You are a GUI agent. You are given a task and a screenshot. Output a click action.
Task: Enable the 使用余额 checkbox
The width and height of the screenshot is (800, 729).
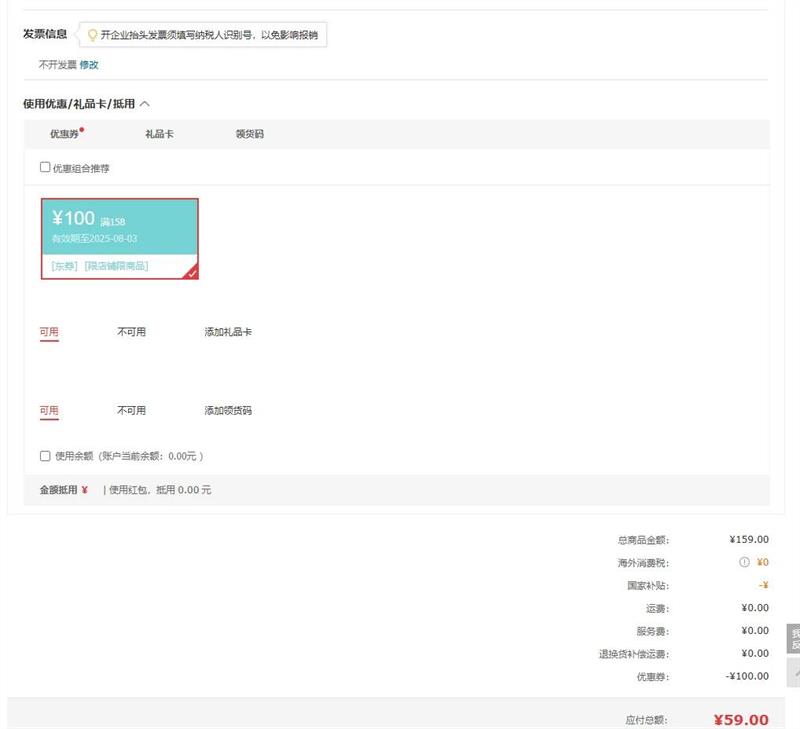(x=45, y=456)
